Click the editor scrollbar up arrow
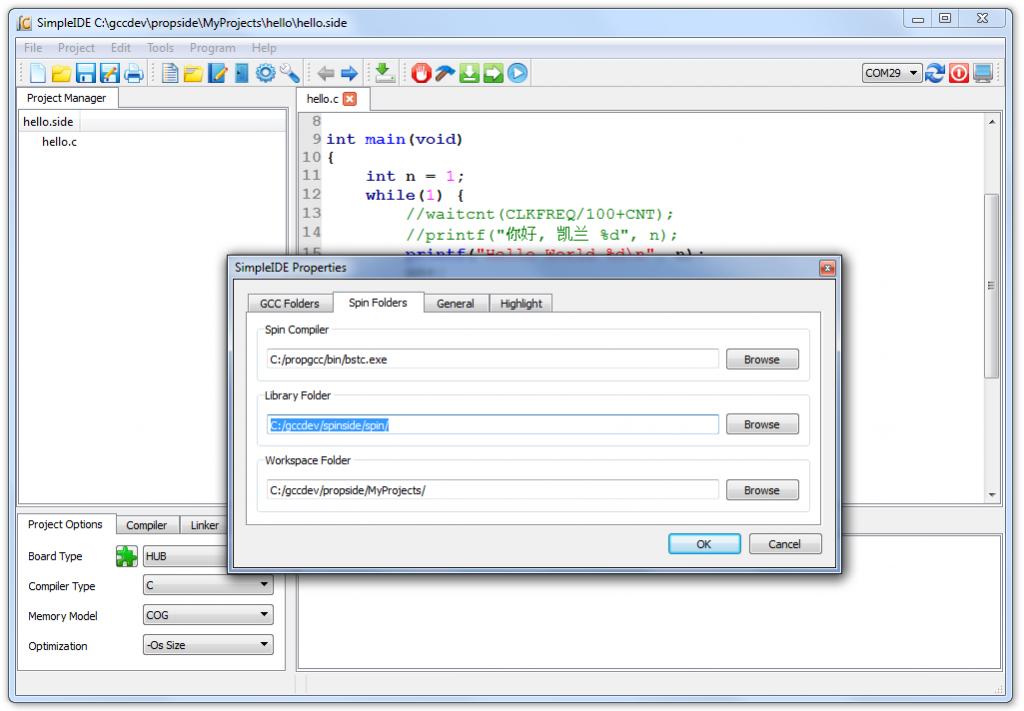Viewport: 1024px width, 711px height. [x=992, y=122]
